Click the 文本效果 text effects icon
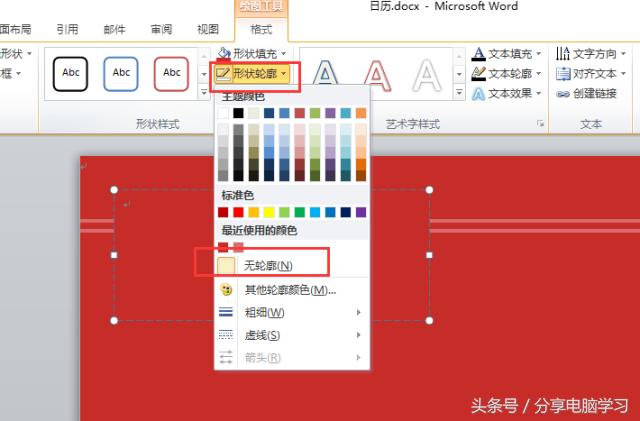Viewport: 640px width, 421px height. pos(478,94)
